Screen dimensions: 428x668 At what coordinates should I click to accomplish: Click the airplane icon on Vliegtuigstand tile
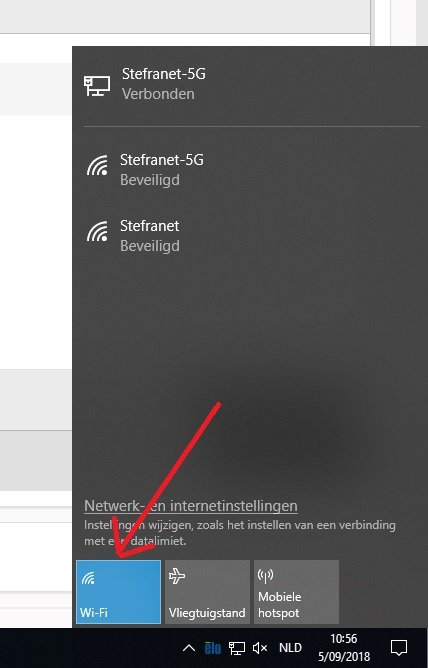point(177,576)
